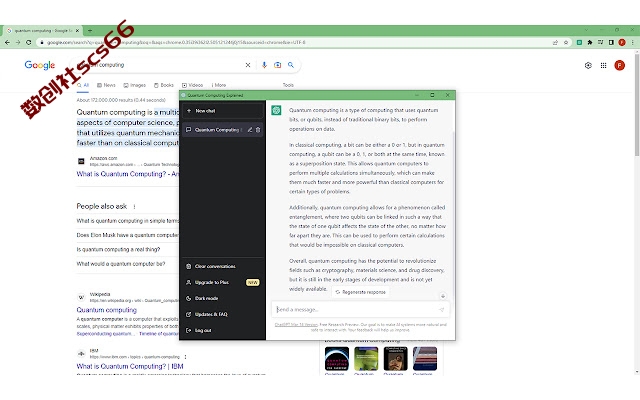The image size is (640, 400).
Task: Open first quantum computing book thumbnail
Action: pos(337,359)
